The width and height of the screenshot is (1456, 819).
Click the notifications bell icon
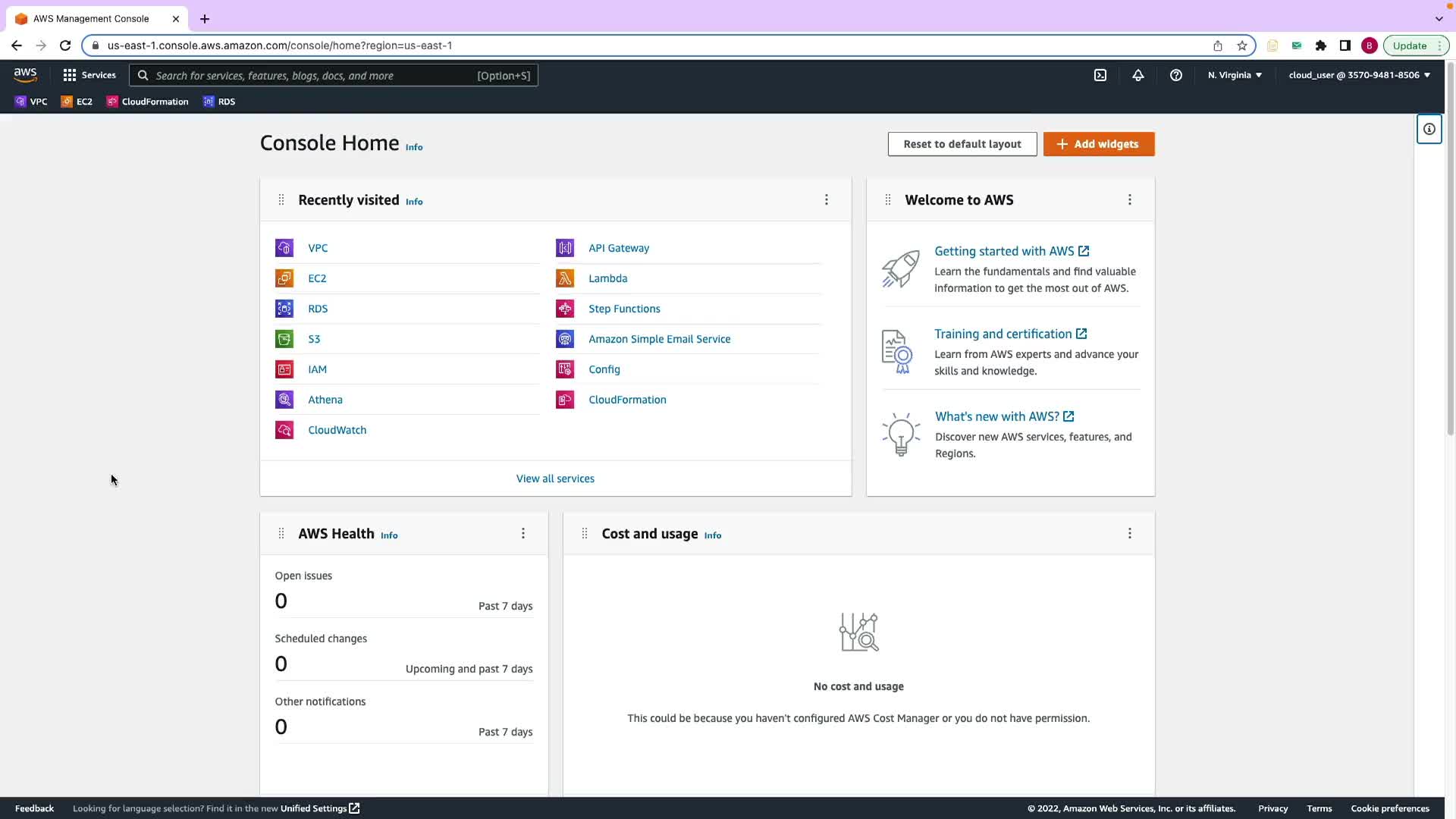click(x=1138, y=75)
